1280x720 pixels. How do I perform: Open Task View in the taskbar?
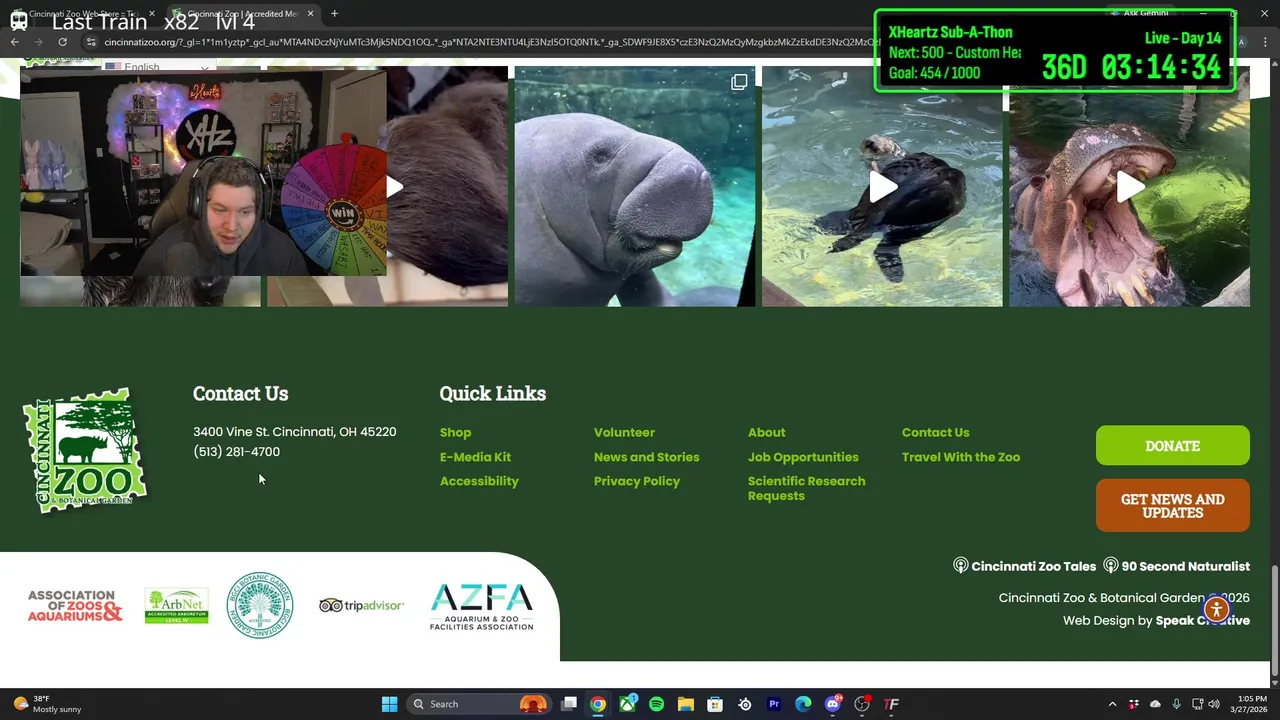[568, 704]
